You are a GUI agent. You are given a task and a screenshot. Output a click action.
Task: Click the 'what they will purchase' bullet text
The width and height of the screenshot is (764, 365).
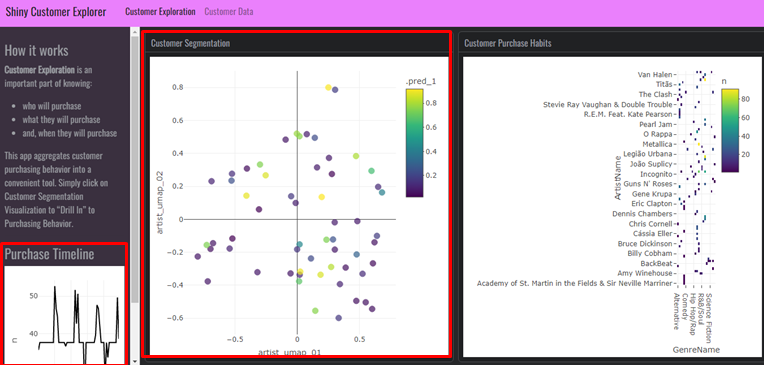(61, 120)
